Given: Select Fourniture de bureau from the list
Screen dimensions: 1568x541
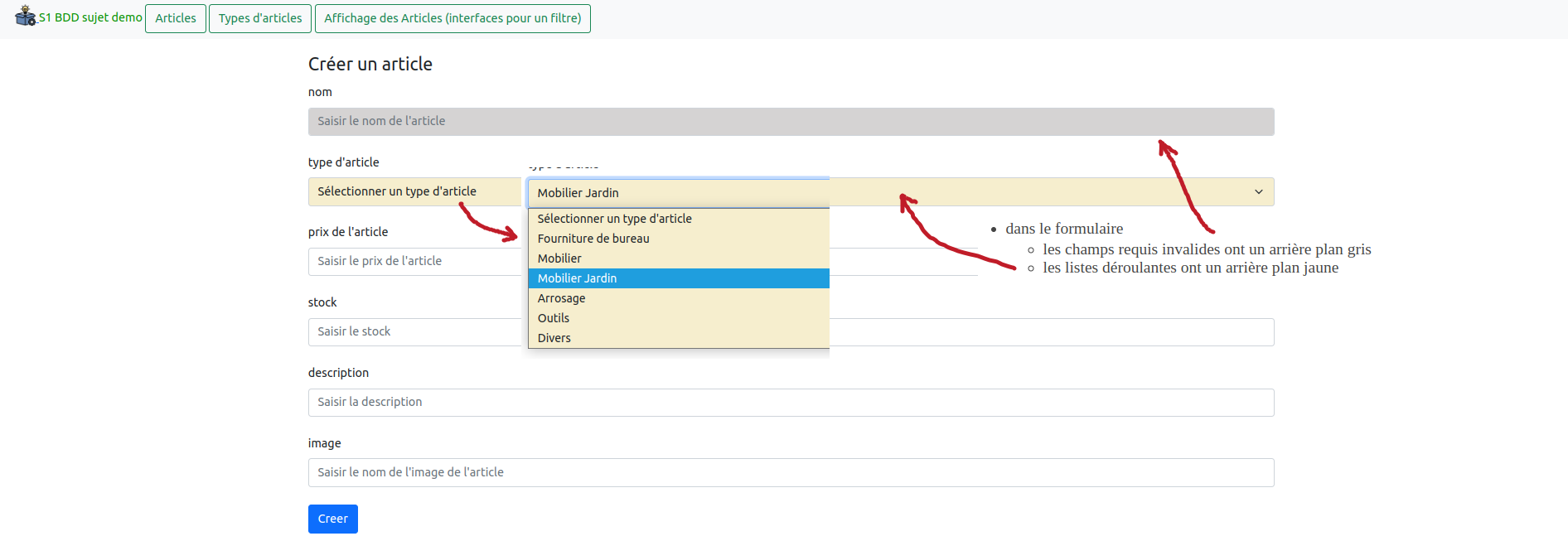Looking at the screenshot, I should (593, 239).
